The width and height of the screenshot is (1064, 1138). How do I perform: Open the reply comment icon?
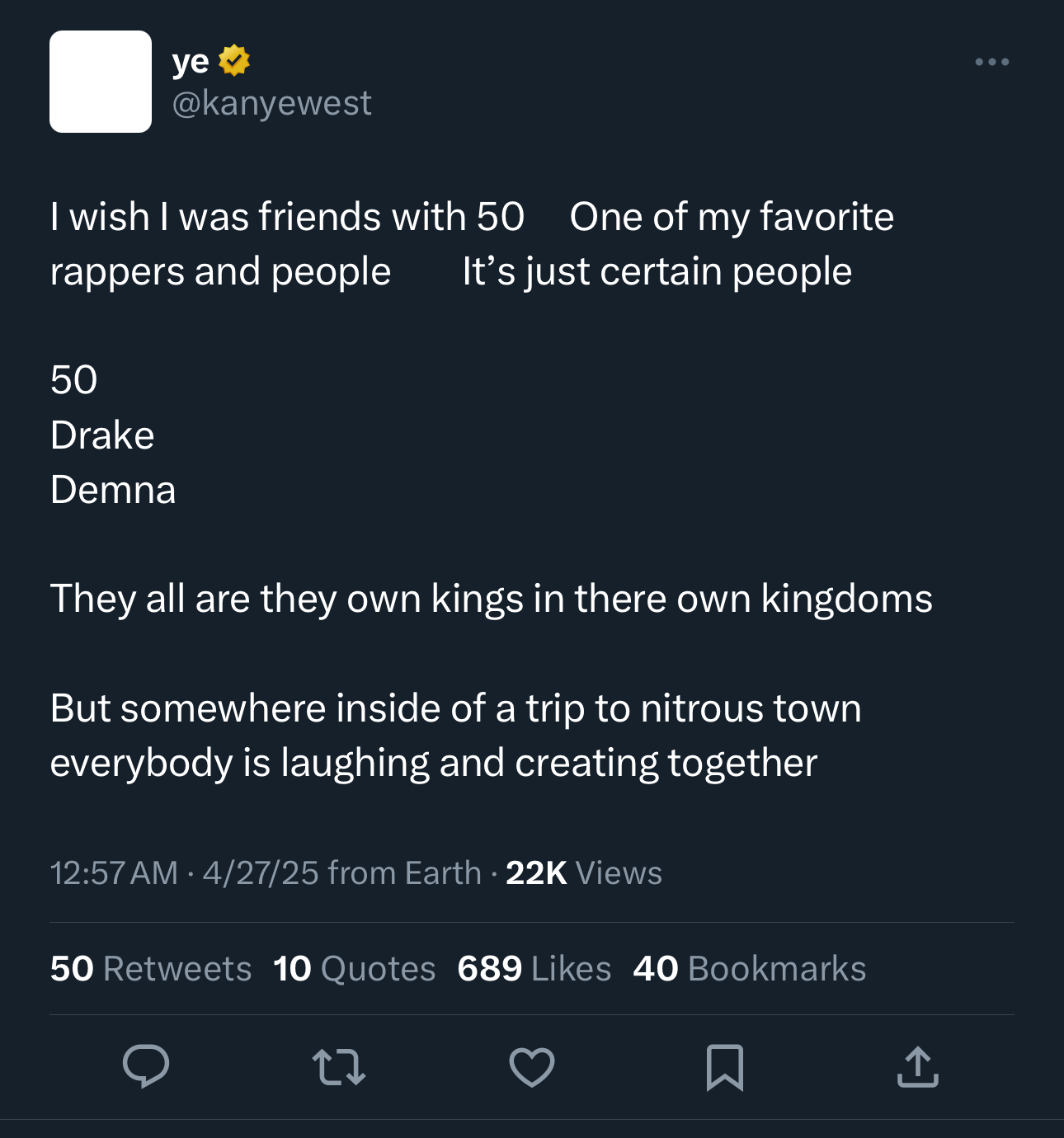pos(146,1066)
